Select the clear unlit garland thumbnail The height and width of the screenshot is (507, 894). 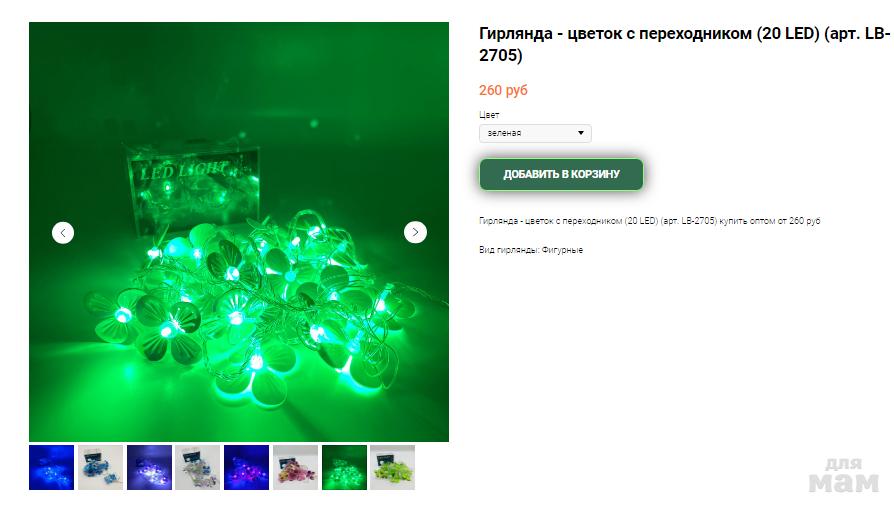pos(197,468)
